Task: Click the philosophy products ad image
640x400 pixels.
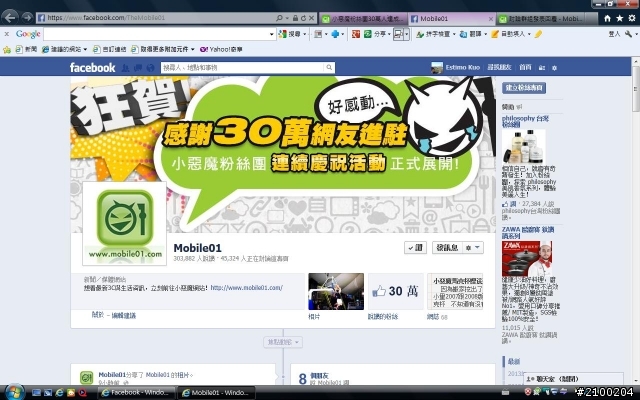Action: [524, 147]
